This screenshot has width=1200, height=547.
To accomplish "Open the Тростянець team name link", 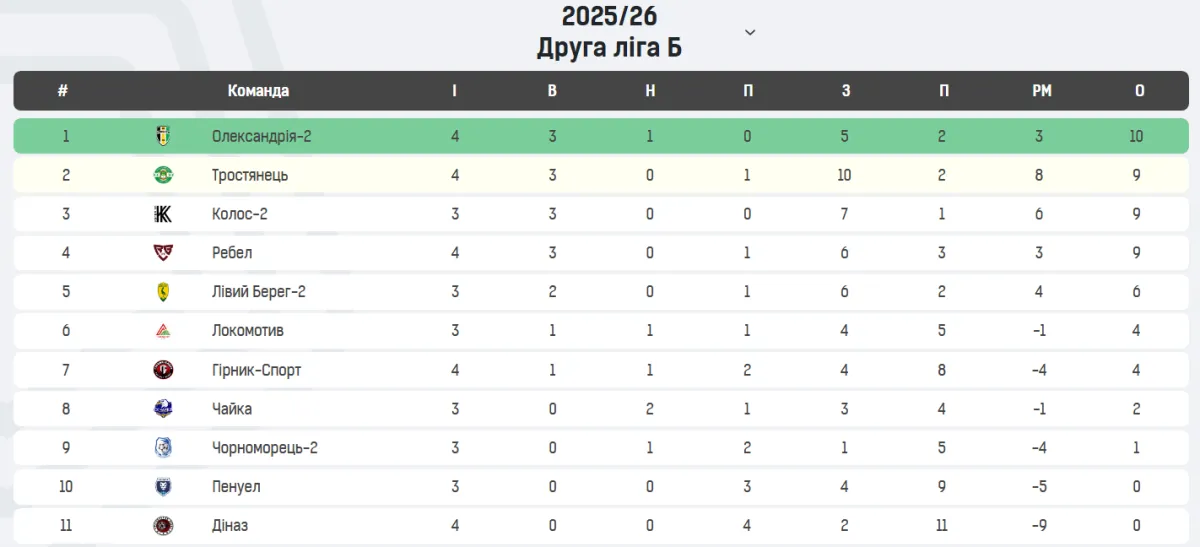I will point(250,175).
